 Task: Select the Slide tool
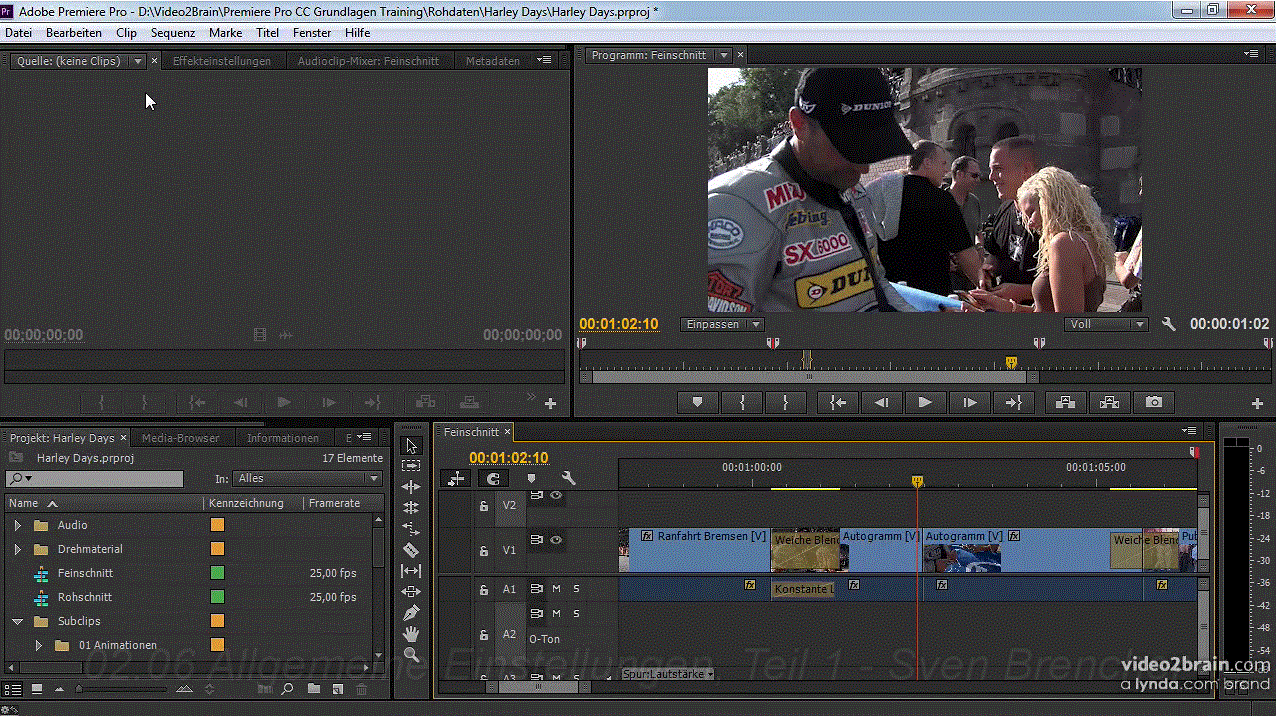pos(411,592)
